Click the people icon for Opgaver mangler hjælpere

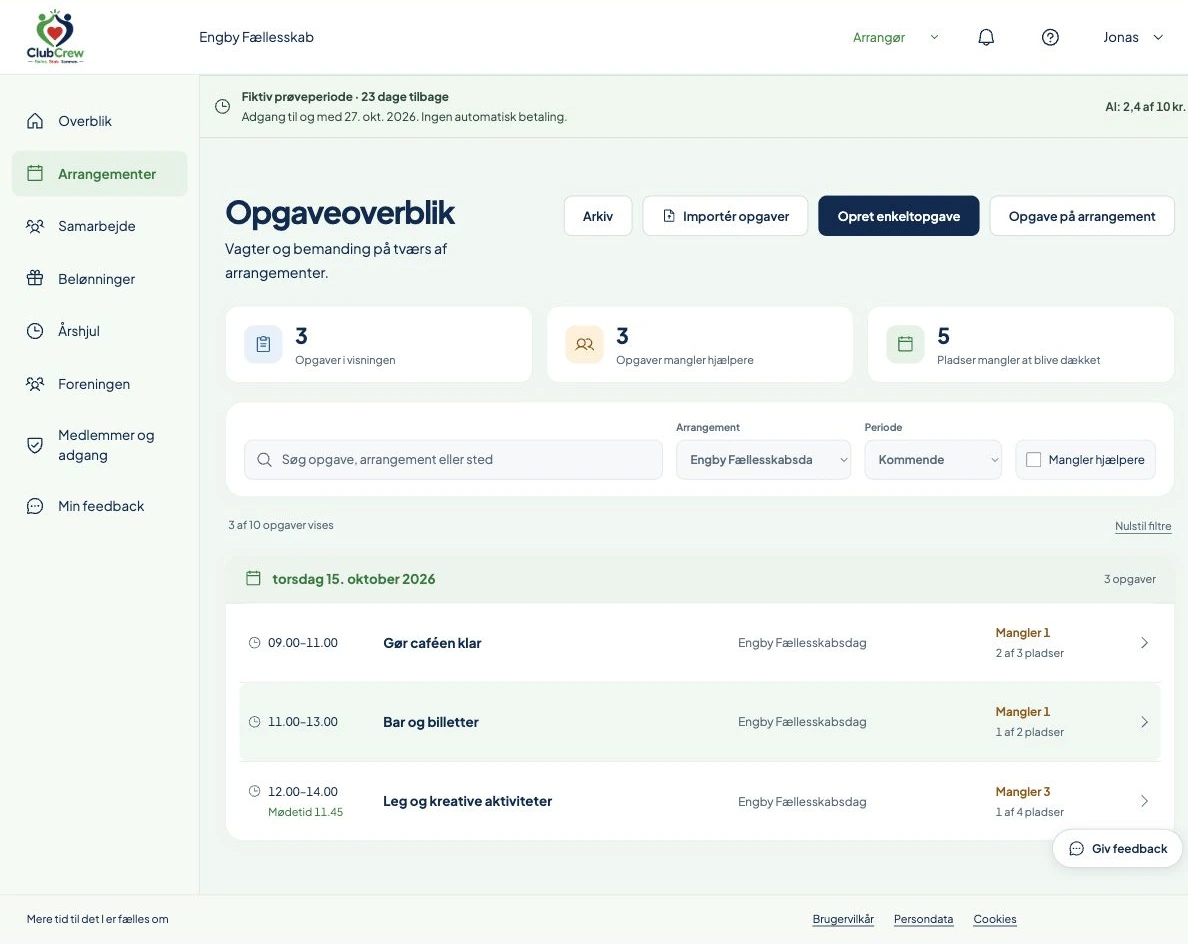(584, 344)
